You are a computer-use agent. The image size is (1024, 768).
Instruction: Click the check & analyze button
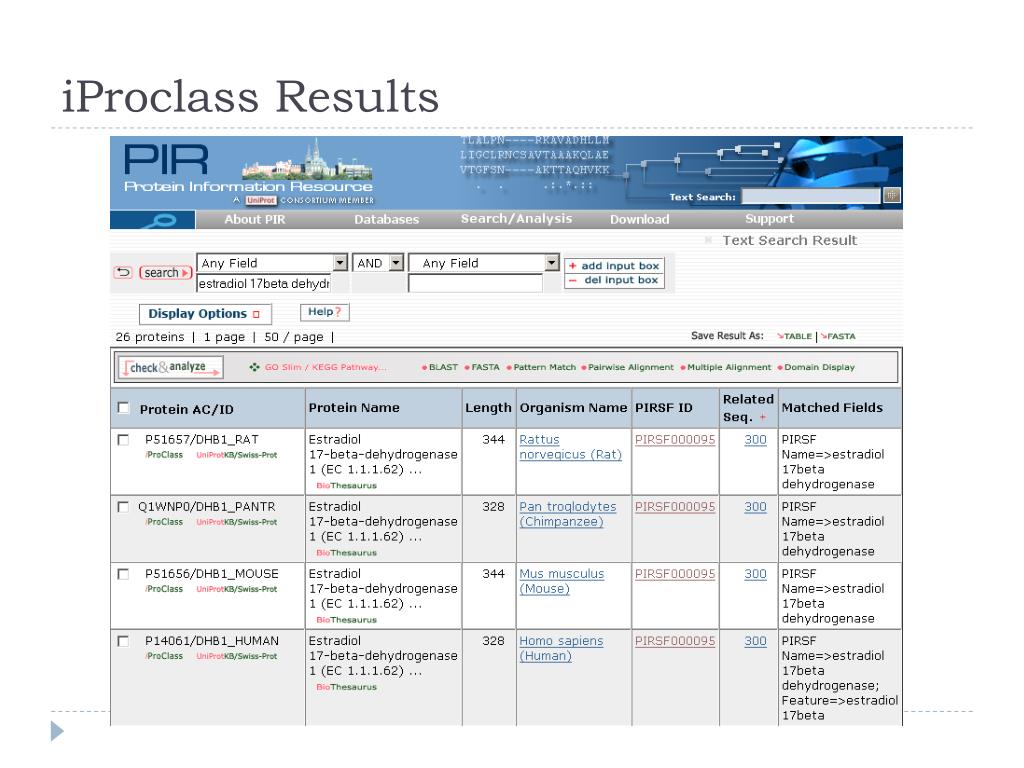170,367
